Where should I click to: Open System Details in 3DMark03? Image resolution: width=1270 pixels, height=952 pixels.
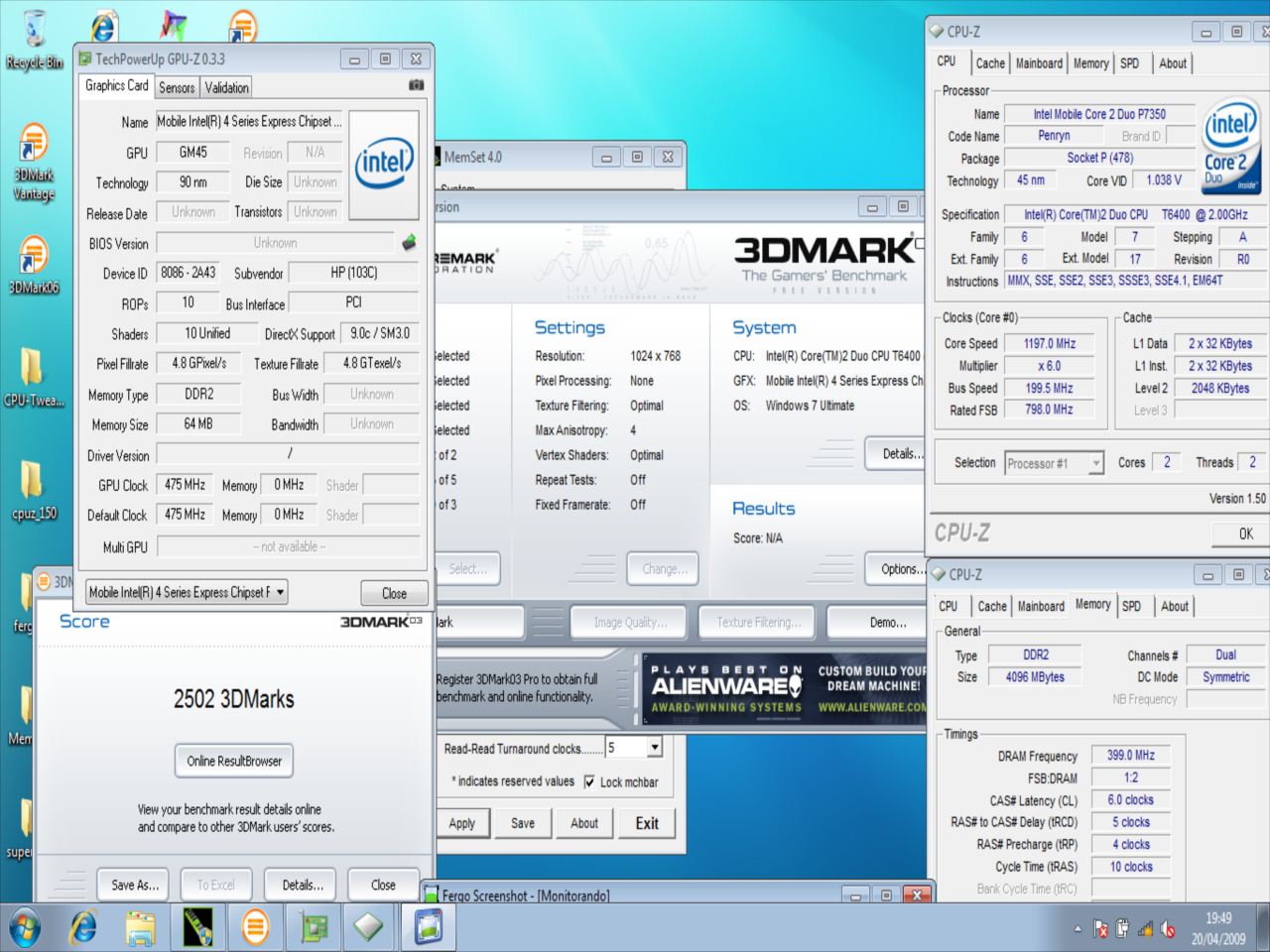point(898,453)
